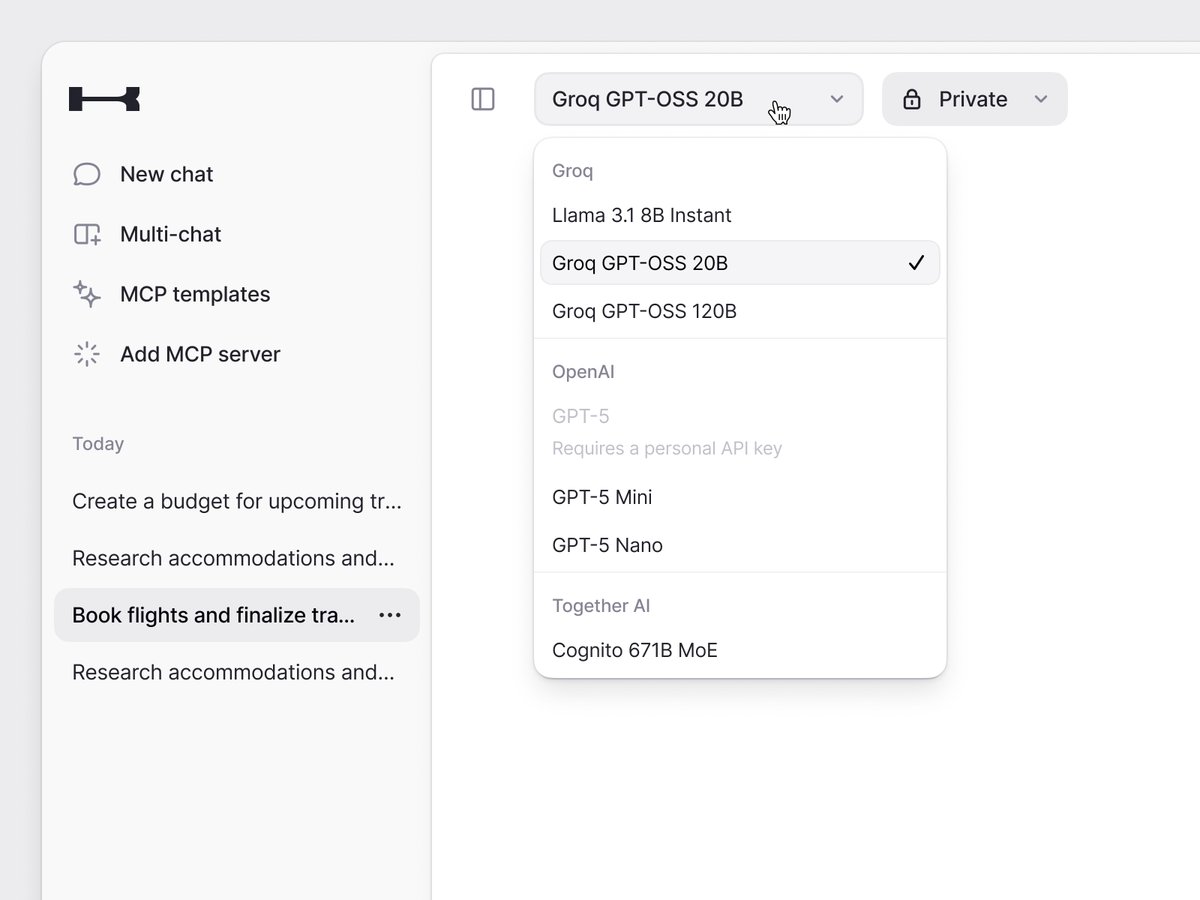Open MCP templates
The width and height of the screenshot is (1200, 900).
coord(195,294)
